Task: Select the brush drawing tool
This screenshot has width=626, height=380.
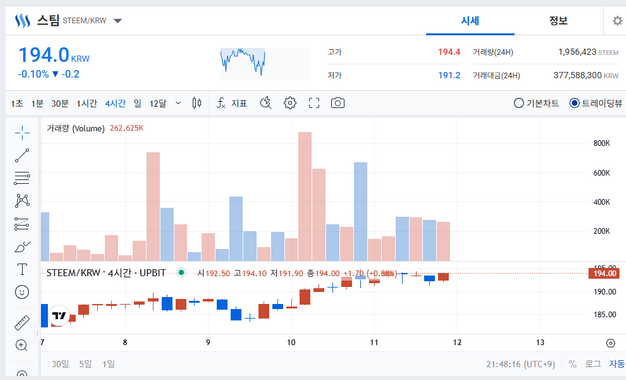Action: tap(22, 247)
